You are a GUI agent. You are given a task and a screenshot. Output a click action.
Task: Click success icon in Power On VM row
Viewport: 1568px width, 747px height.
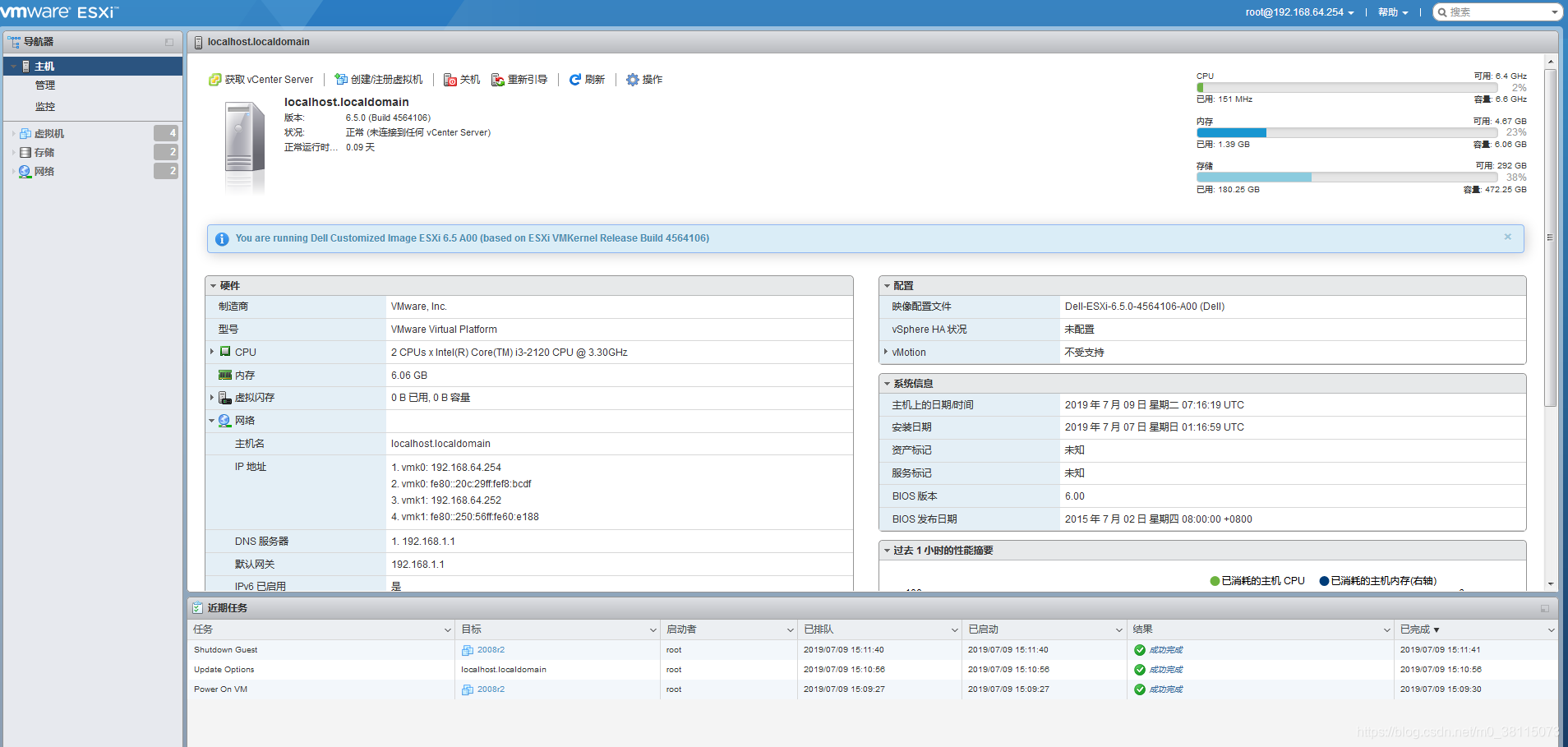[x=1140, y=689]
